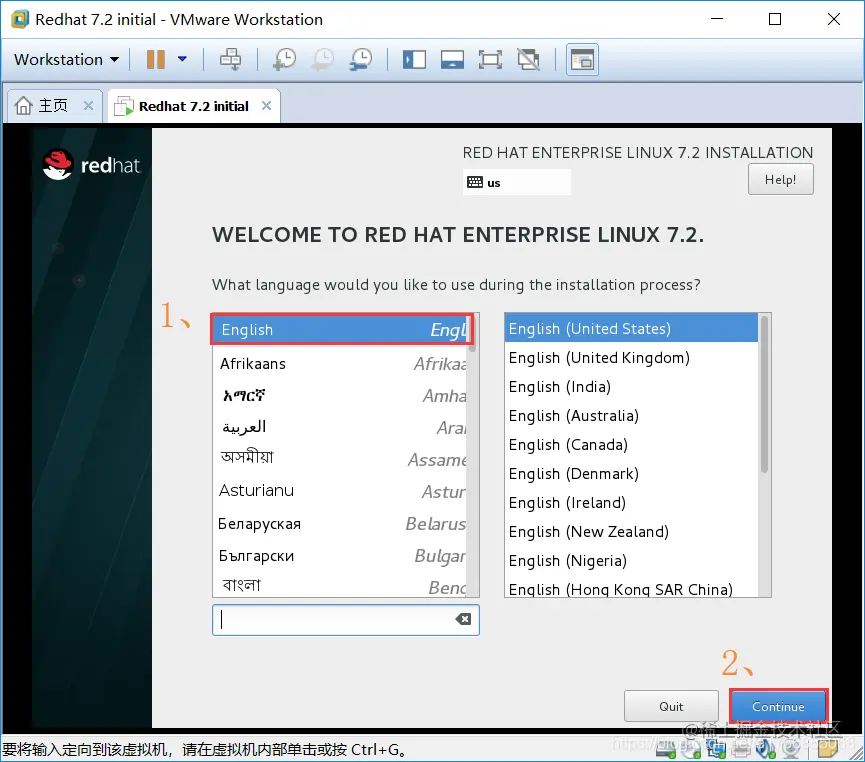The image size is (865, 762).
Task: Select Afrikaans in the language list
Action: 341,364
